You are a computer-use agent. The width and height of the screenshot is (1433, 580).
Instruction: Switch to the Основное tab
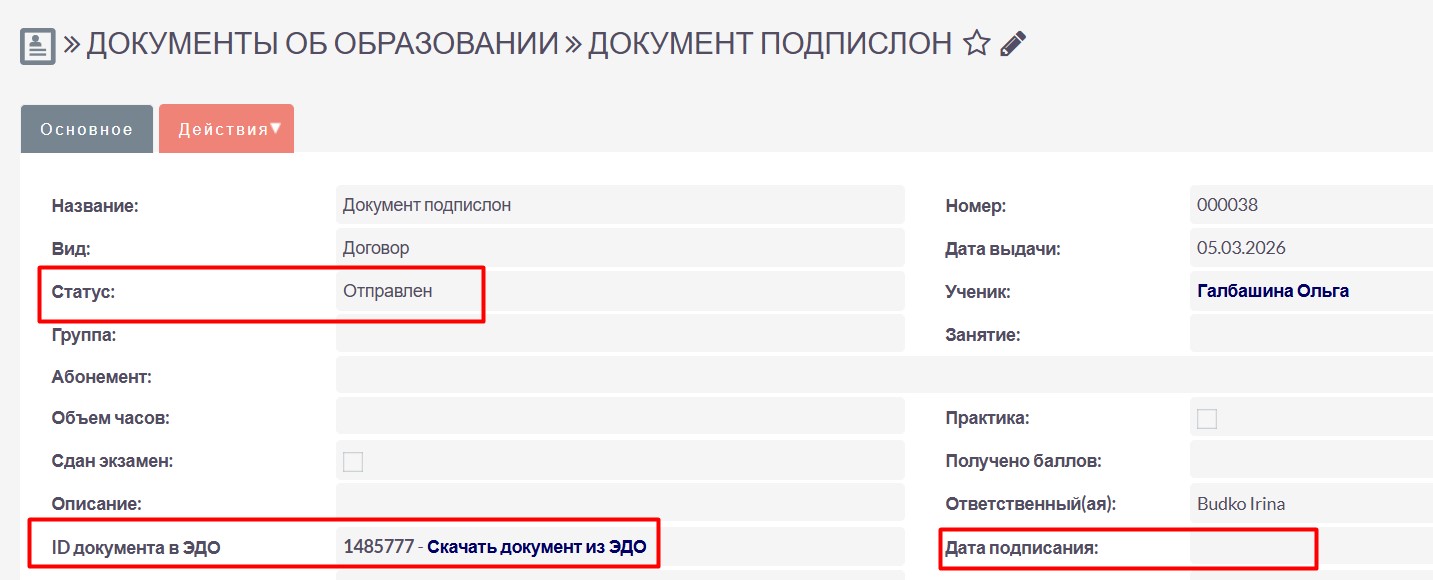point(86,129)
